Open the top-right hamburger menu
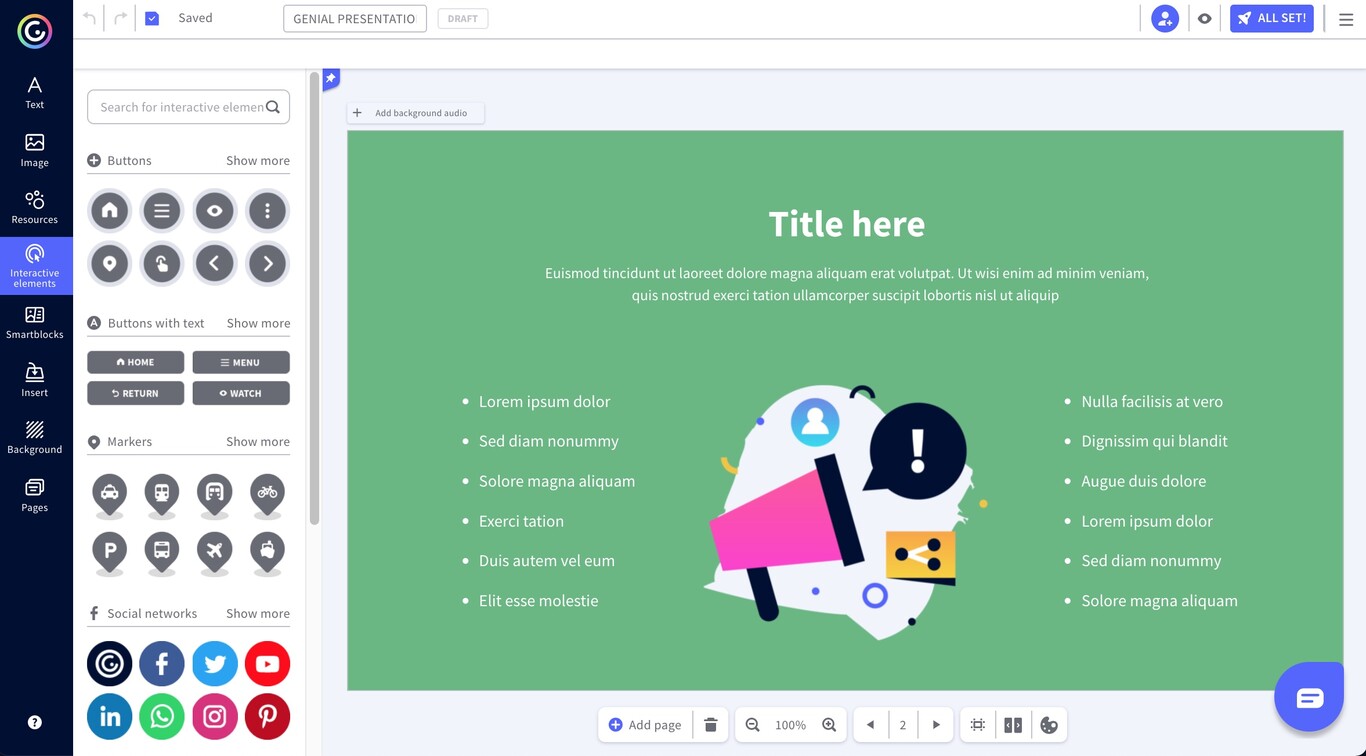 tap(1345, 18)
